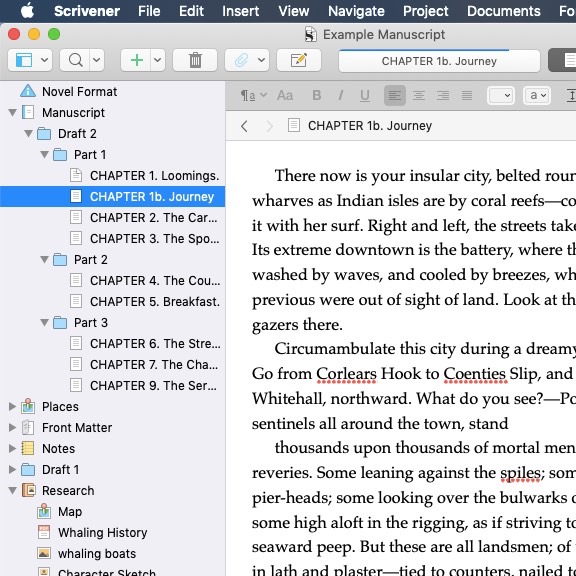Expand the Draft 1 folder
The image size is (576, 576).
pyautogui.click(x=12, y=469)
